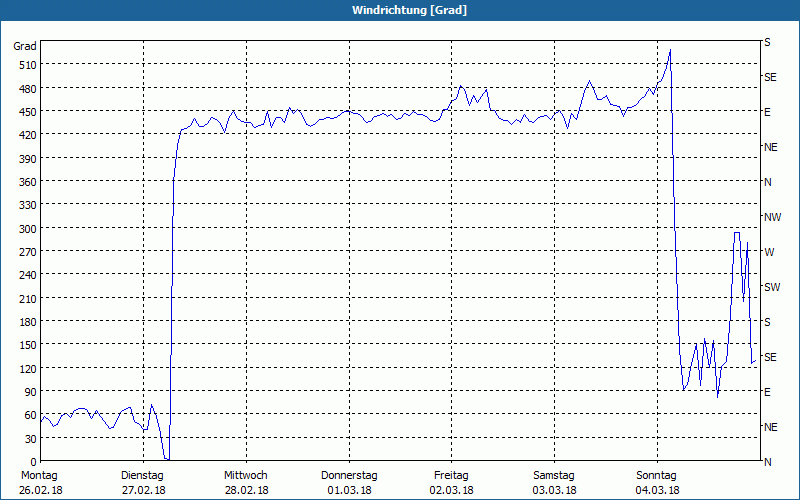Click the SW compass direction label
Image resolution: width=800 pixels, height=500 pixels.
[x=772, y=287]
